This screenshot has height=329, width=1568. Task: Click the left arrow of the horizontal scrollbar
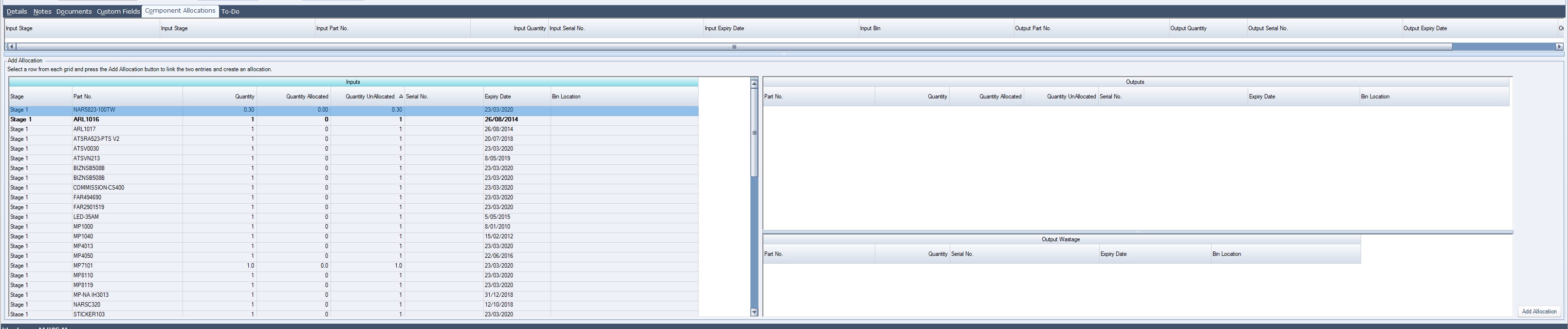pyautogui.click(x=11, y=47)
